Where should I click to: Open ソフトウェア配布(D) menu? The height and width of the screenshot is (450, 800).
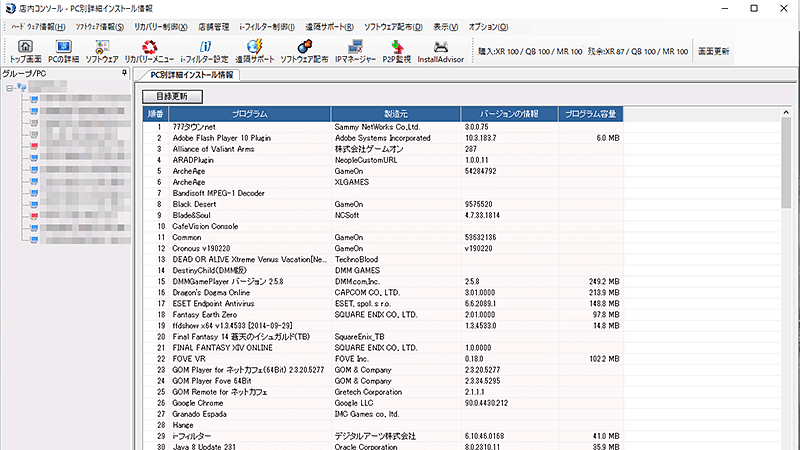click(393, 27)
